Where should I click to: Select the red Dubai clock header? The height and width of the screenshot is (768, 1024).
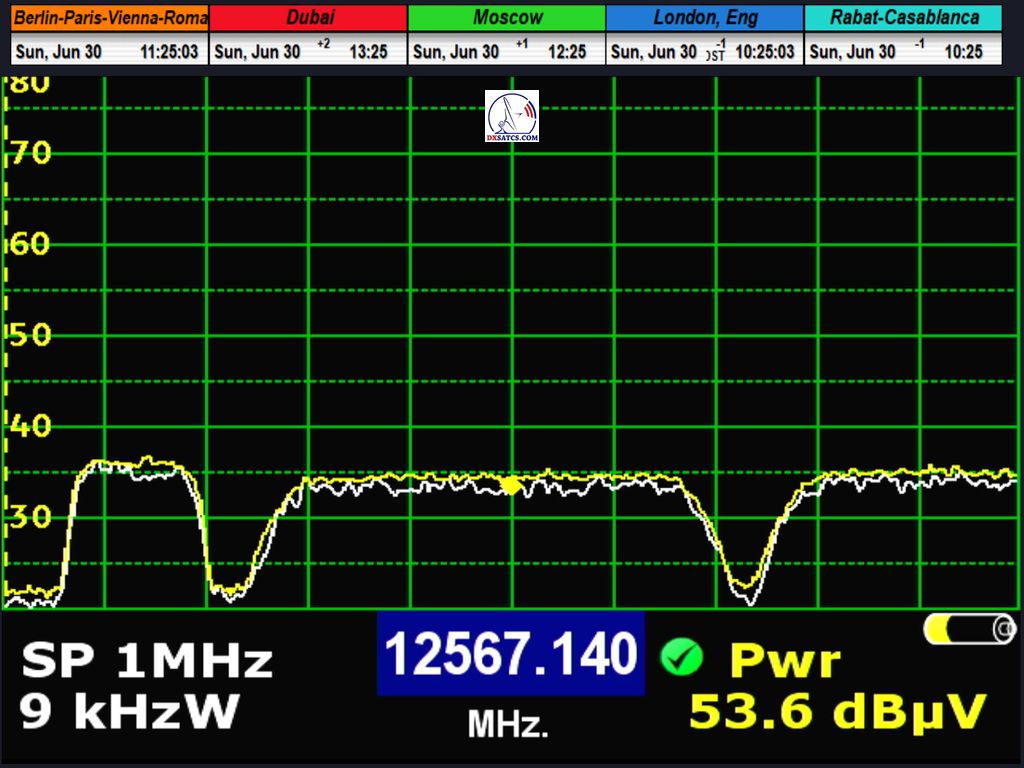(309, 18)
